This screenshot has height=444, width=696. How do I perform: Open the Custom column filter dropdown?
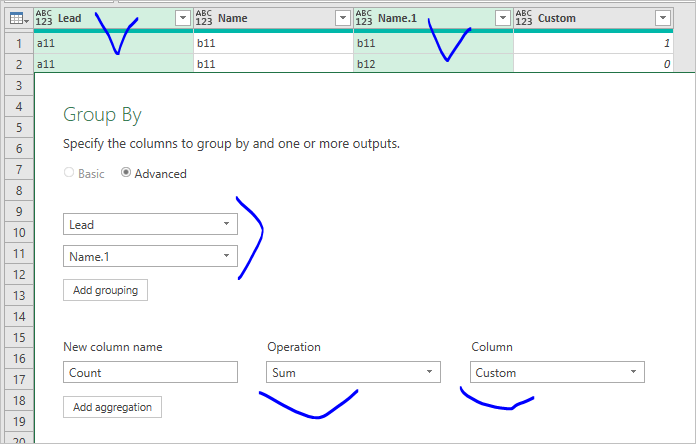663,18
